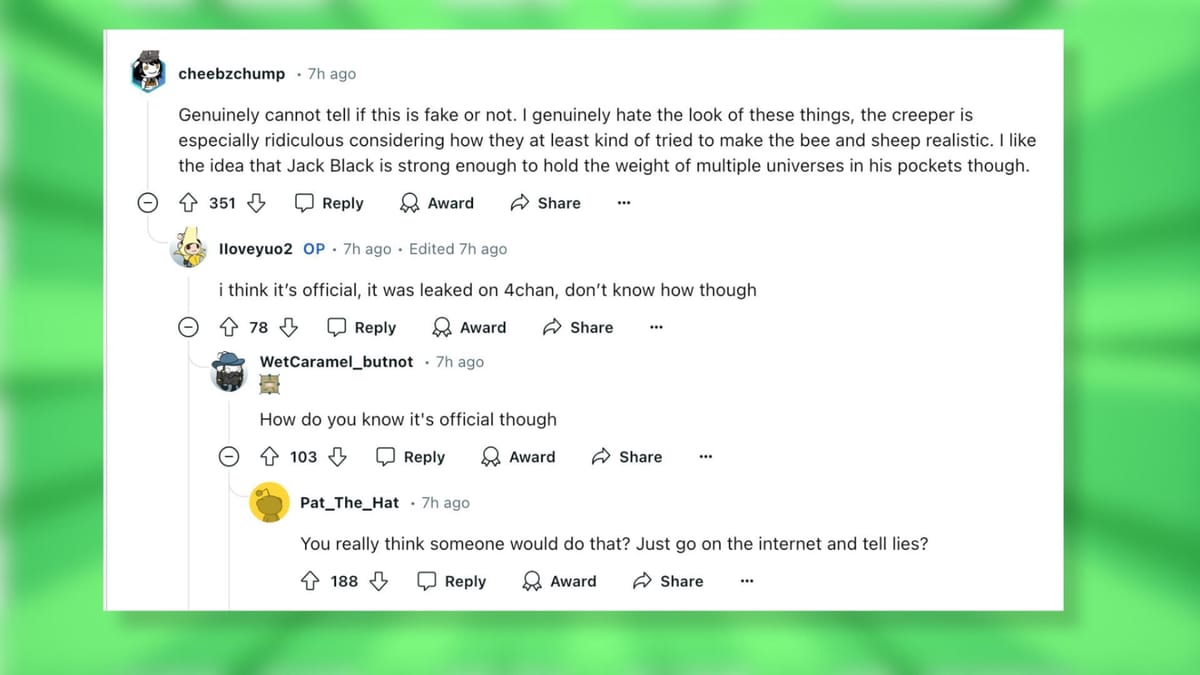Give Award to cheebzchump's comment

coord(437,203)
